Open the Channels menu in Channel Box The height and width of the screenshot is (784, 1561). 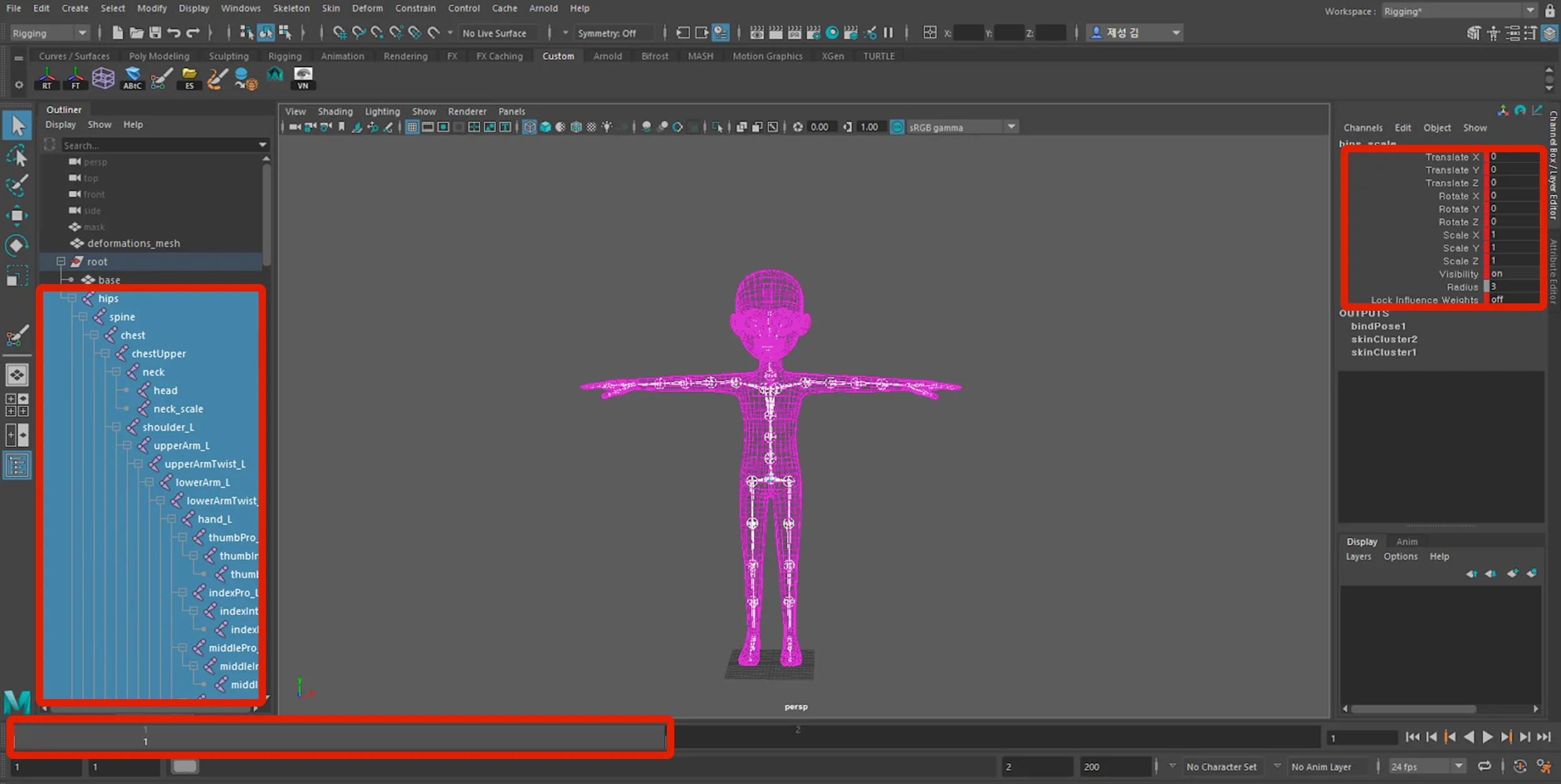pos(1362,127)
